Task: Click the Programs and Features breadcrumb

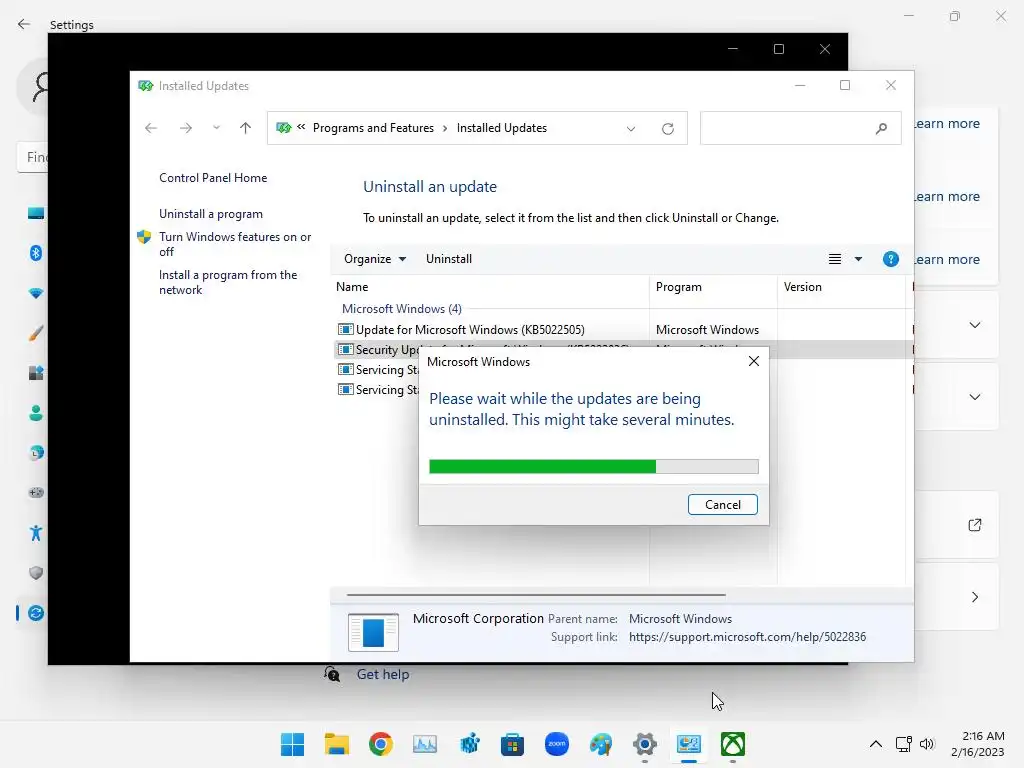Action: pos(373,128)
